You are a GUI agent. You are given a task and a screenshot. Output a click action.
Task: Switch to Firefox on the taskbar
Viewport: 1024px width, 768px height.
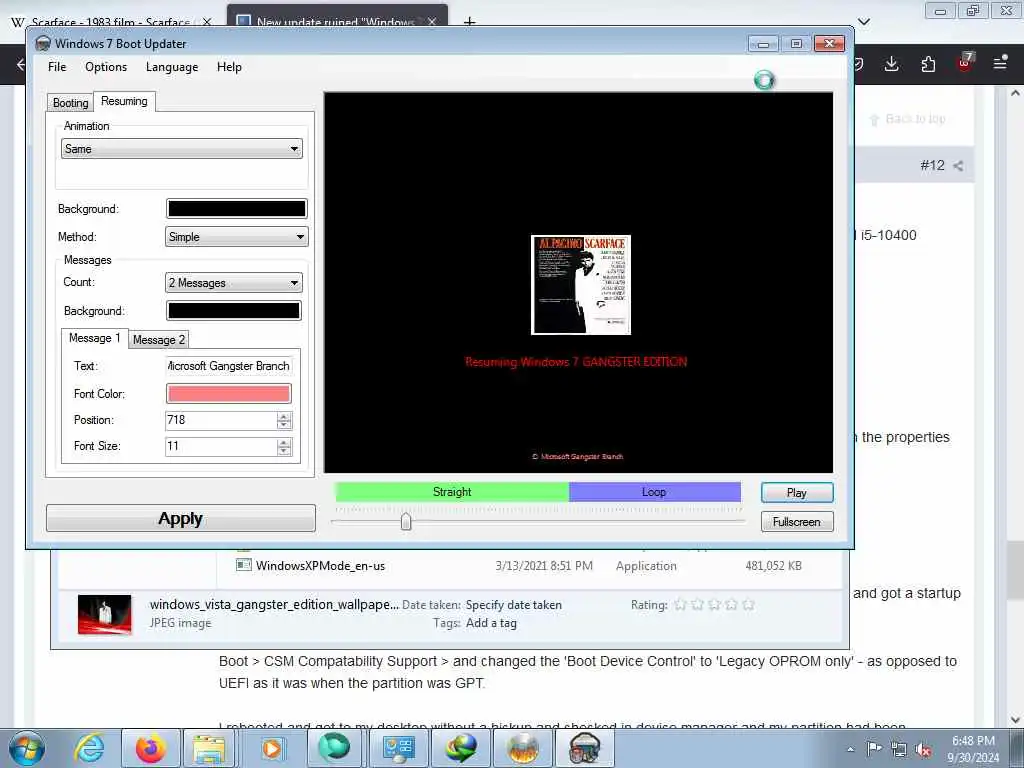tap(151, 748)
